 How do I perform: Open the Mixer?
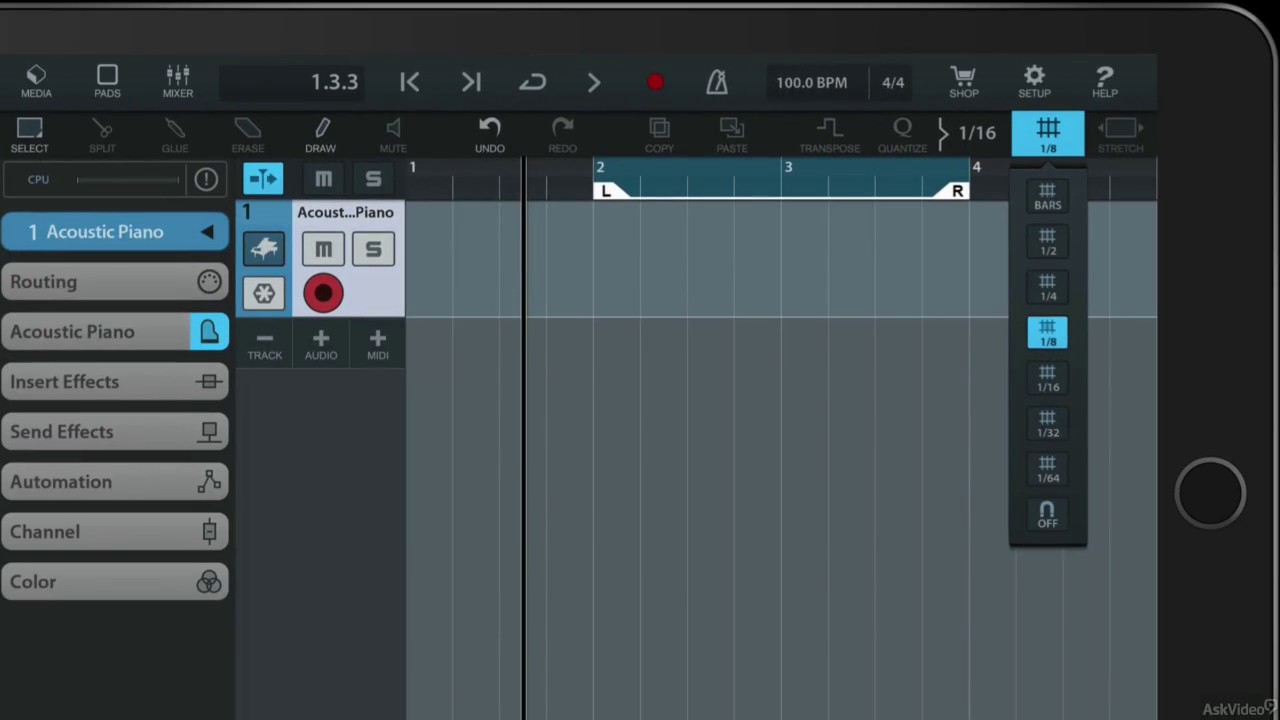coord(178,82)
